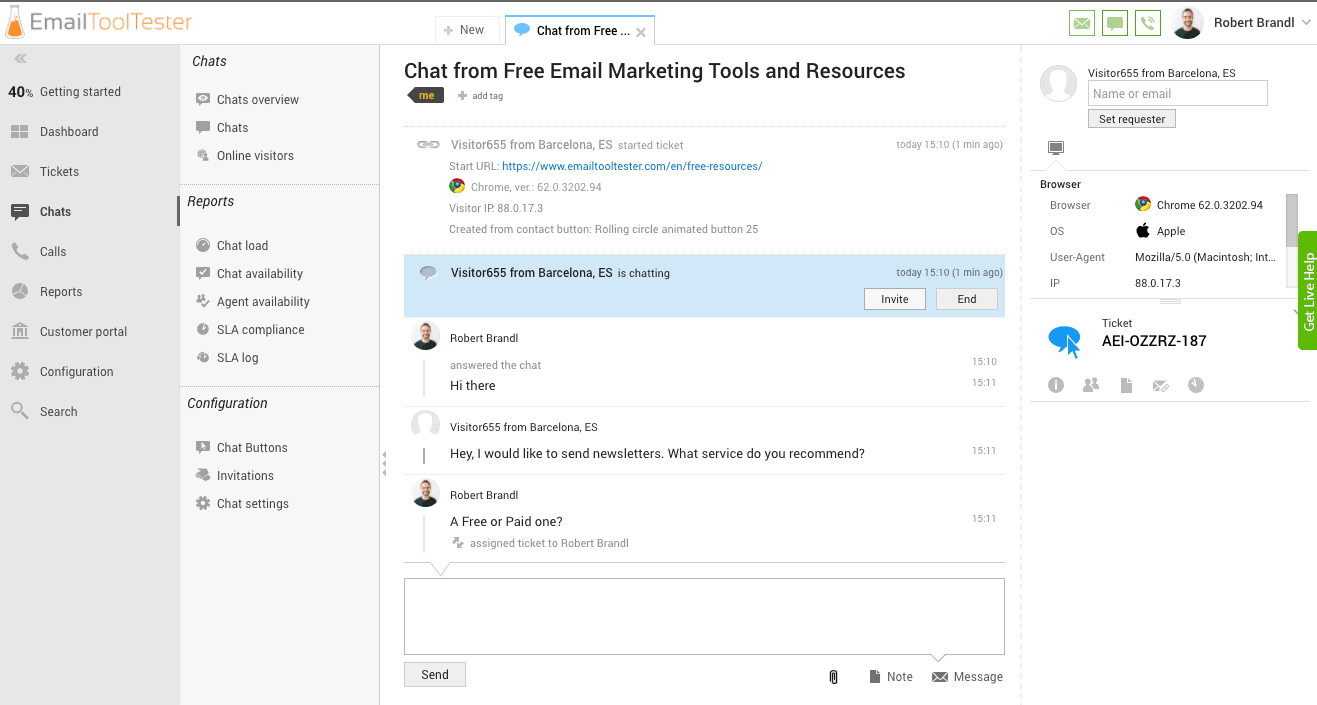
Task: Open the ticket clock history icon tab
Action: click(x=1196, y=385)
